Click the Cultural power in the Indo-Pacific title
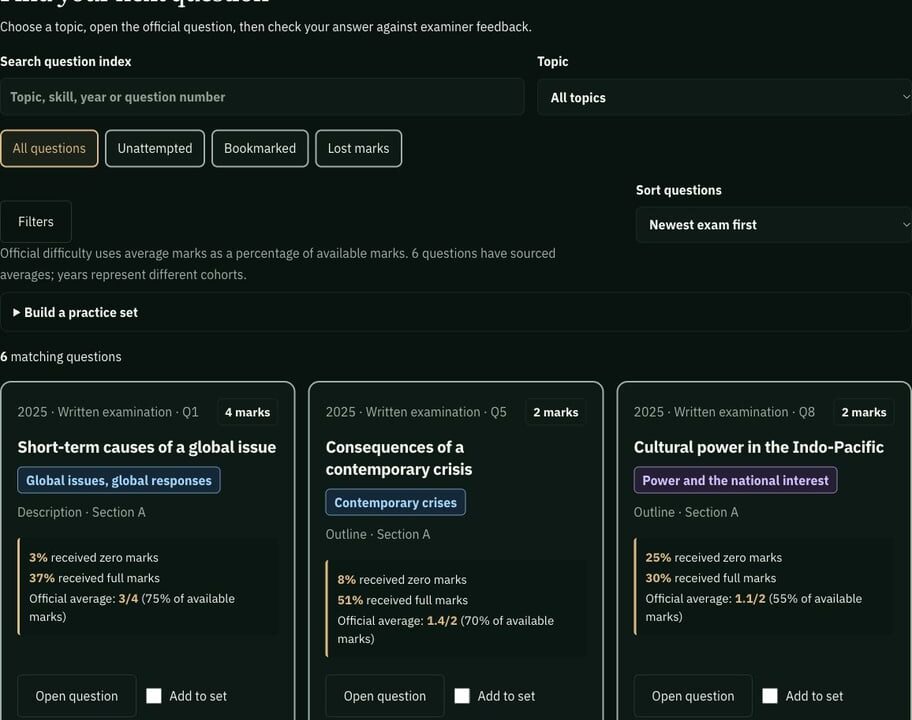 759,447
